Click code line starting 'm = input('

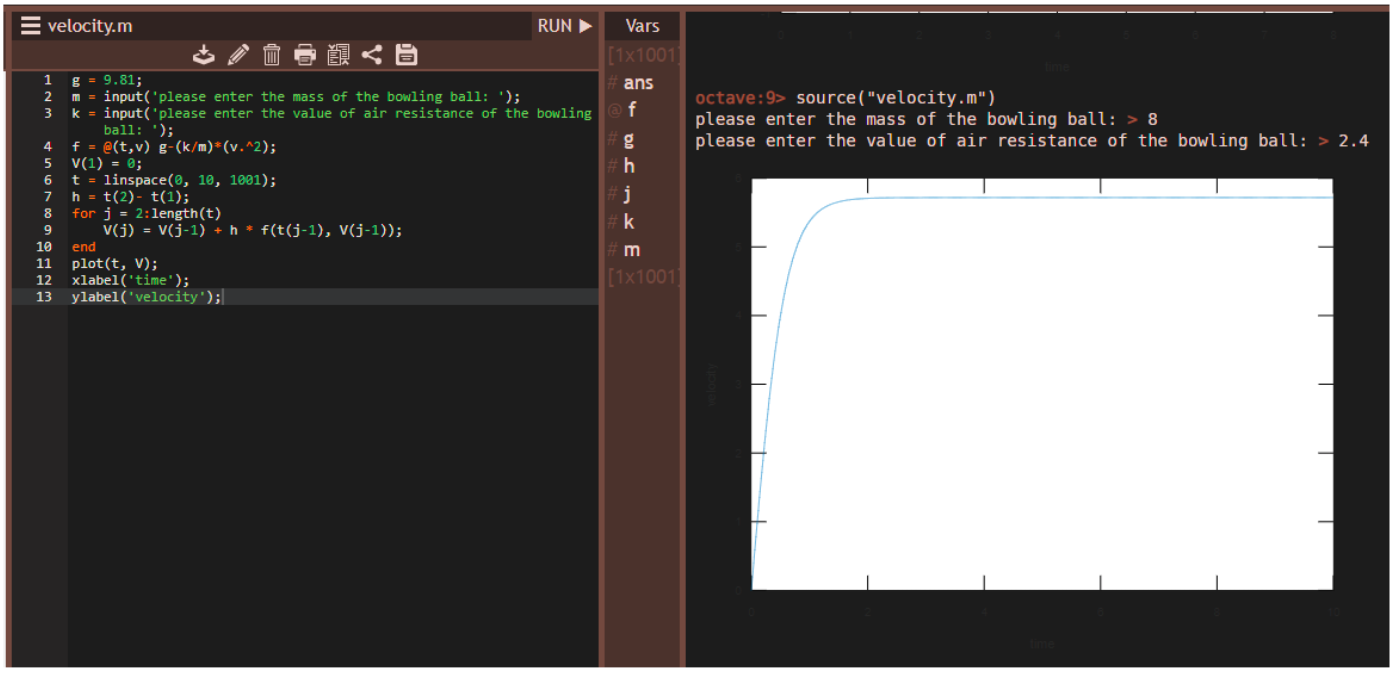coord(296,97)
